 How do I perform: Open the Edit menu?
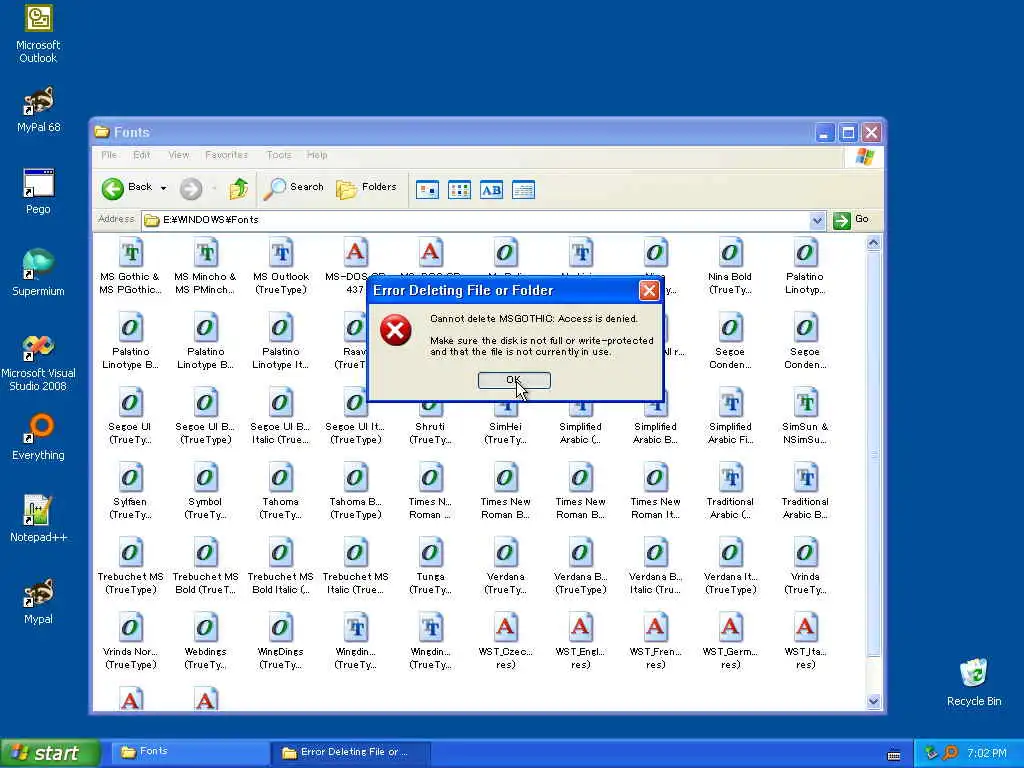pos(142,155)
